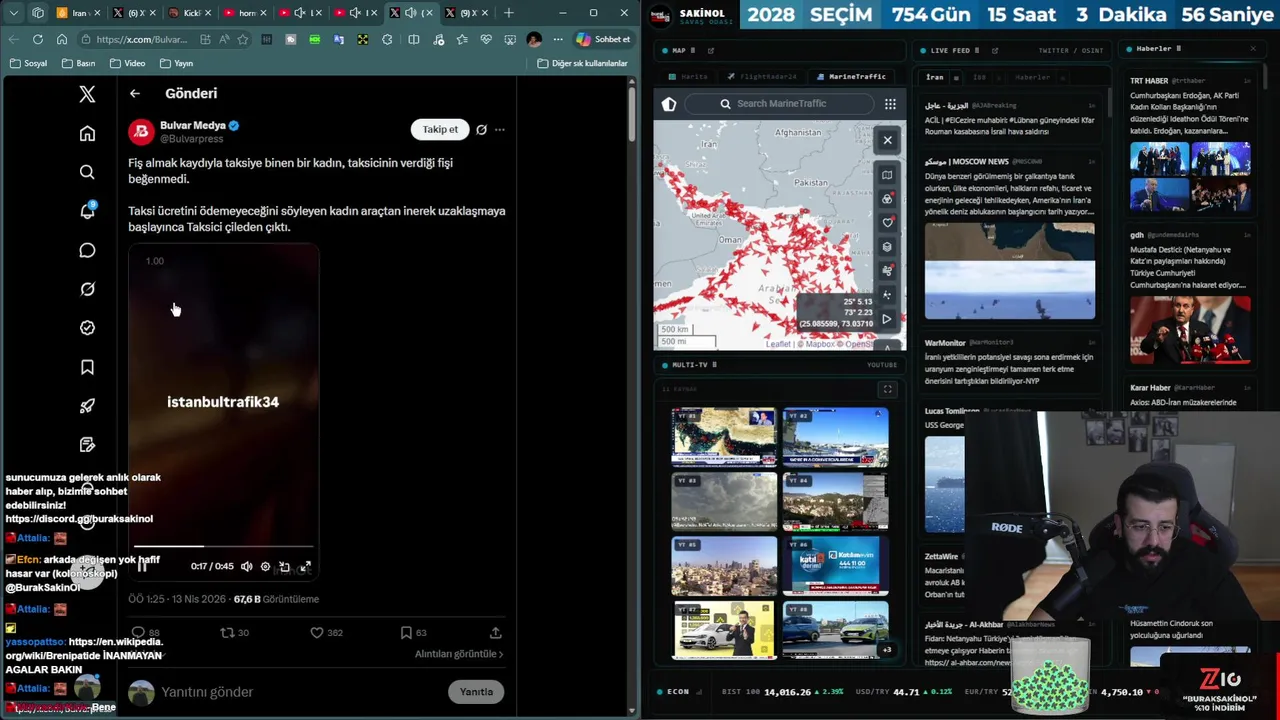Toggle MarineTraffic wind weather icon
Screen dimensions: 1280x720
(x=887, y=271)
